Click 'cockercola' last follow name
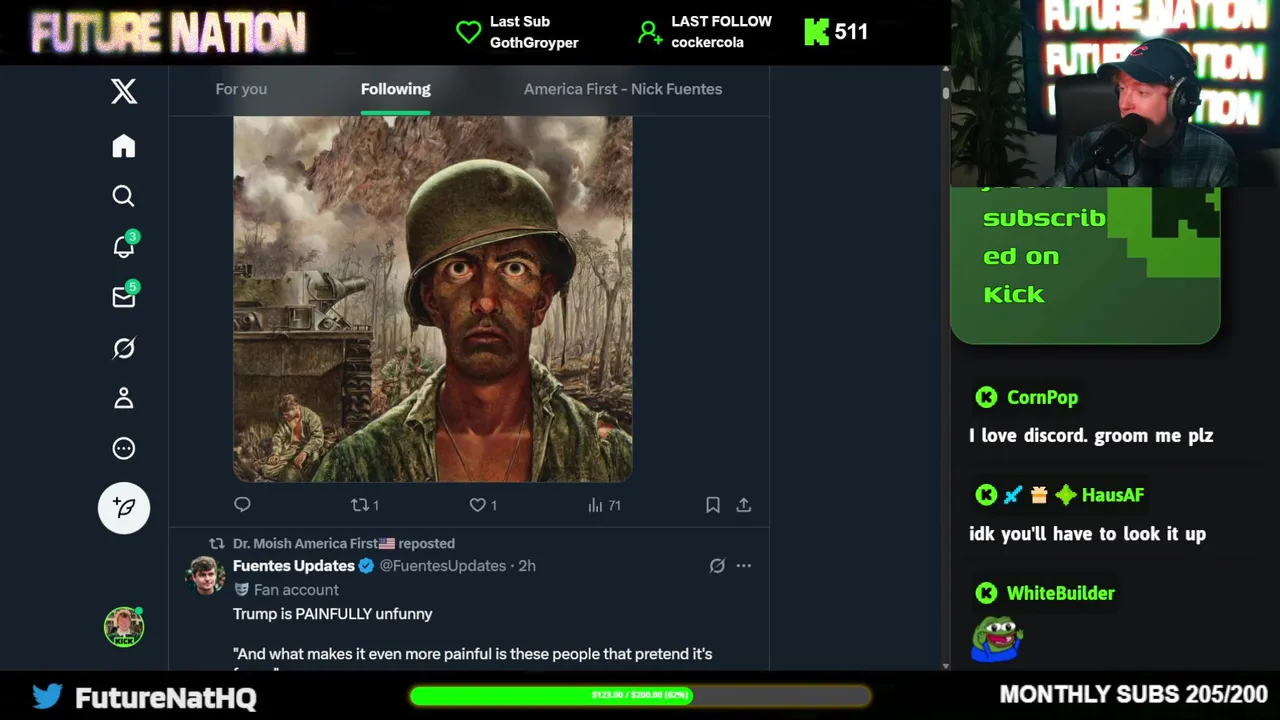Viewport: 1280px width, 720px height. (x=707, y=43)
